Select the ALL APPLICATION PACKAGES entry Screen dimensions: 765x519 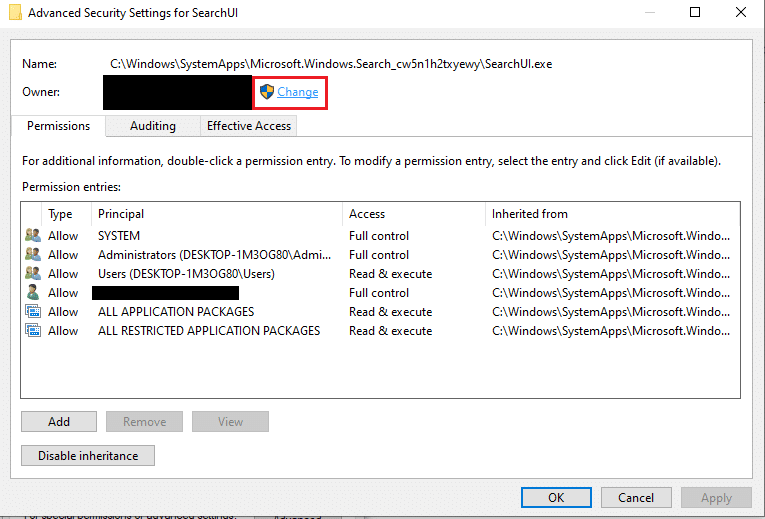176,312
